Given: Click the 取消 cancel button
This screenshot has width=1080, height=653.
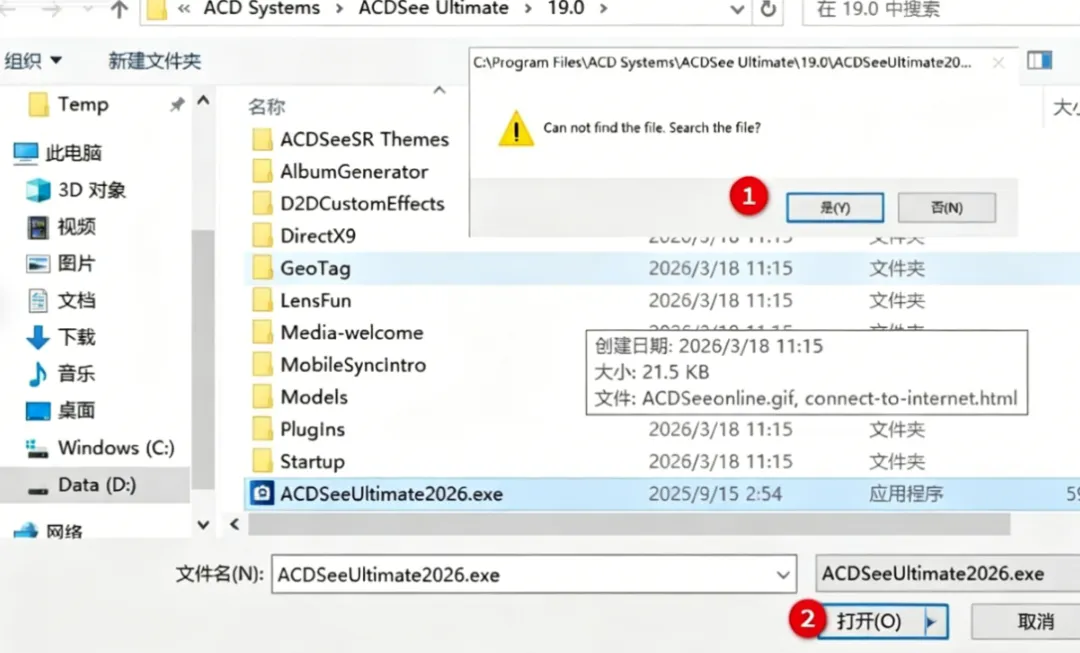Looking at the screenshot, I should click(1035, 621).
